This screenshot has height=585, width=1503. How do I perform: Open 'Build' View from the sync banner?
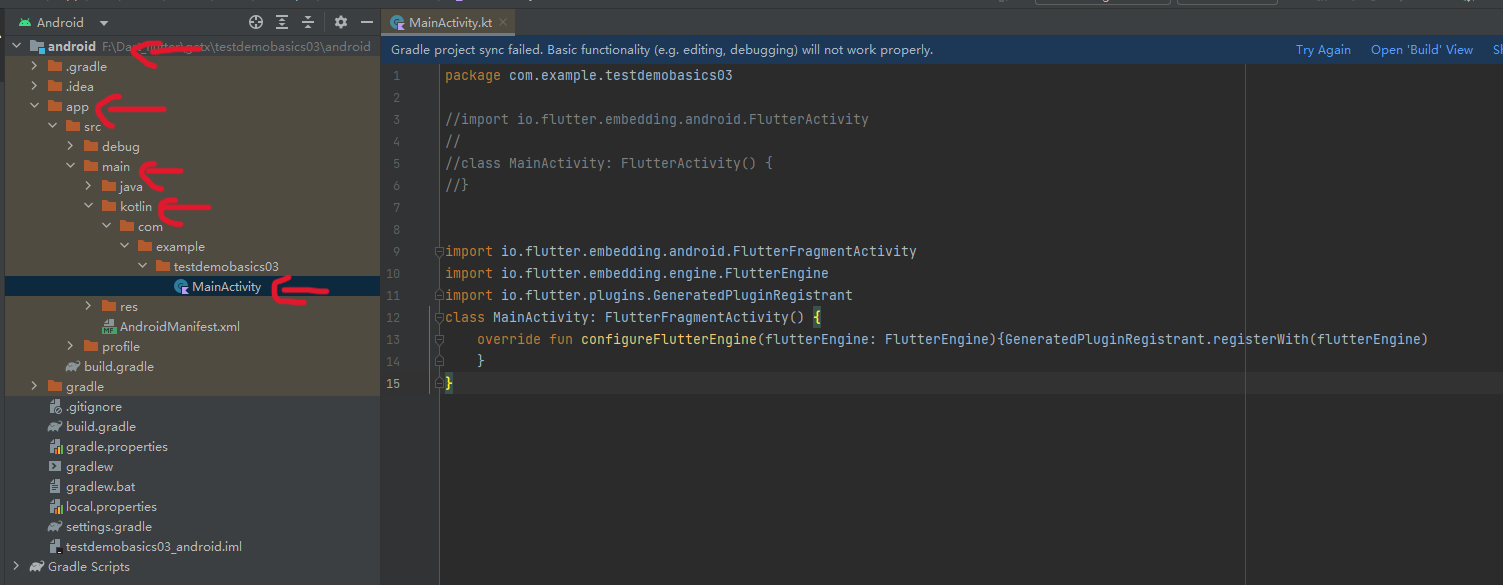point(1421,48)
